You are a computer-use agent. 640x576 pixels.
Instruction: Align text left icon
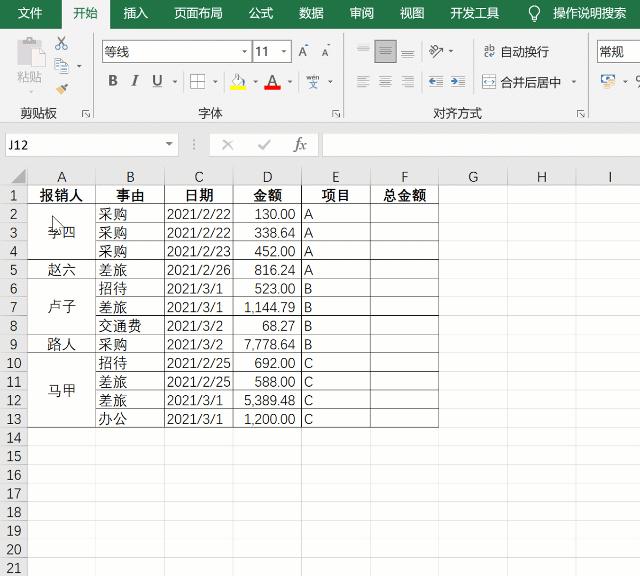click(363, 81)
